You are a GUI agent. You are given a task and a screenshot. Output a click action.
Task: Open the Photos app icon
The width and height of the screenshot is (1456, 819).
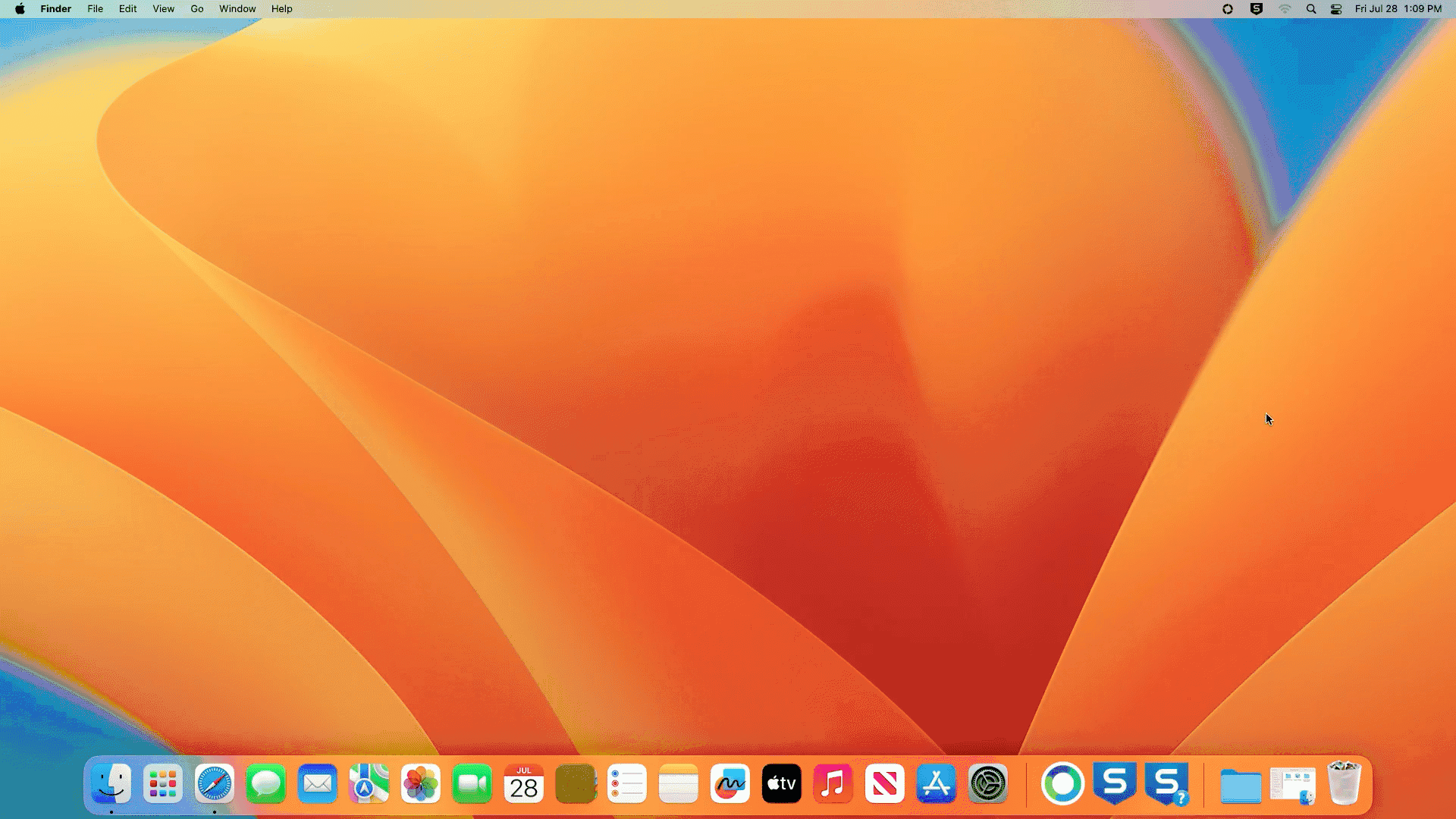click(x=421, y=783)
